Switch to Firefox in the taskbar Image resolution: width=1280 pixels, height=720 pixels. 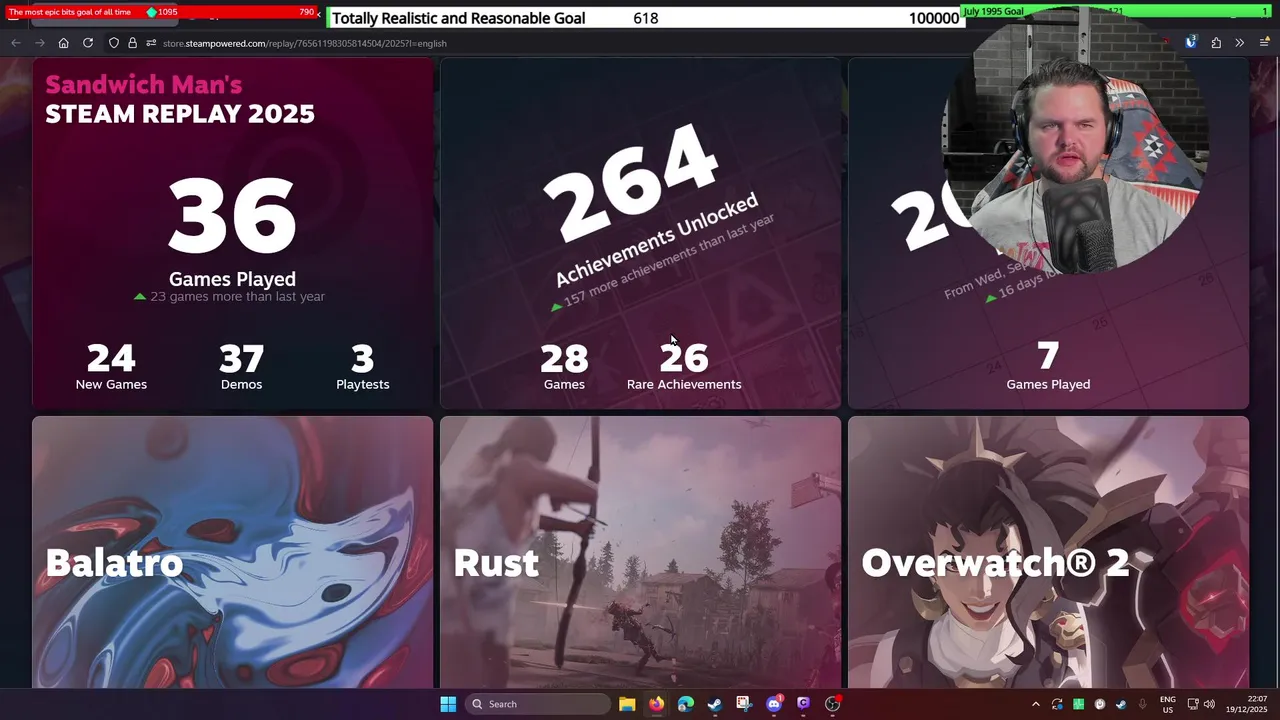click(x=656, y=704)
